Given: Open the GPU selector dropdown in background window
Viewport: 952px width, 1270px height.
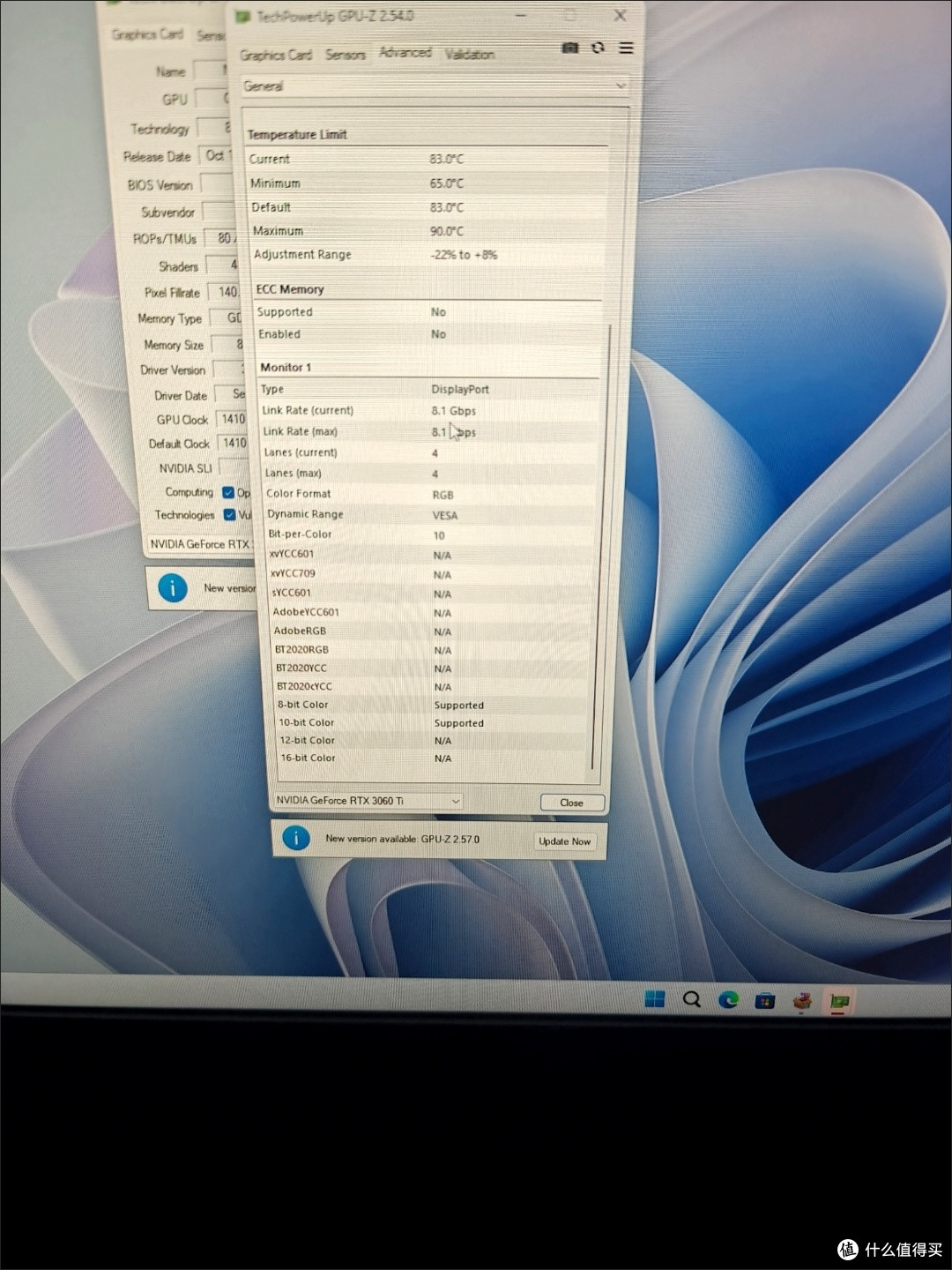Looking at the screenshot, I should (200, 544).
